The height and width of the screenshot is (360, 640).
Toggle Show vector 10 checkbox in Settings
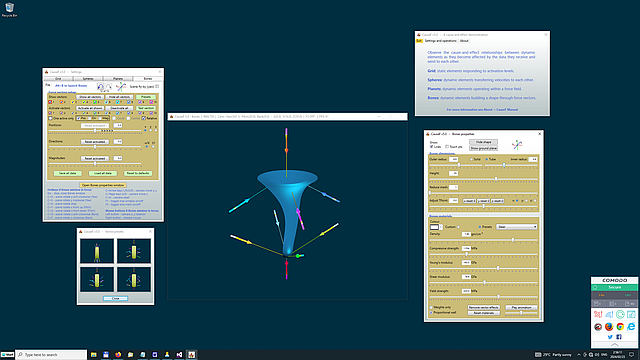click(x=151, y=102)
